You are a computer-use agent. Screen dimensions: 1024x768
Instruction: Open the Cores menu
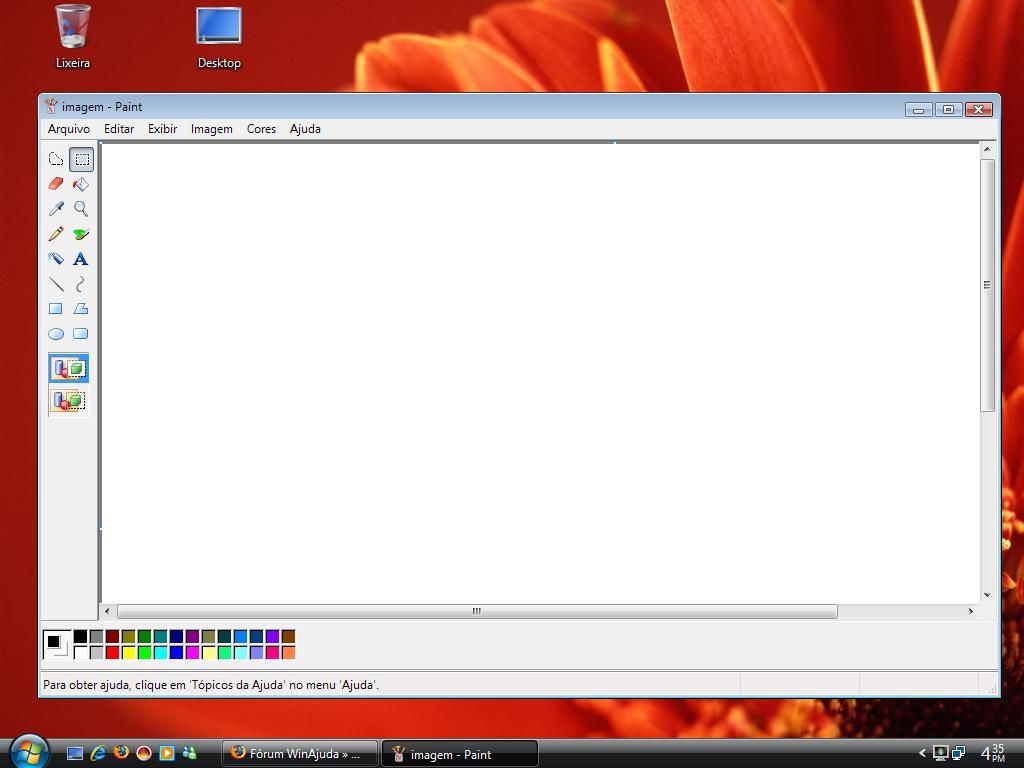coord(261,129)
